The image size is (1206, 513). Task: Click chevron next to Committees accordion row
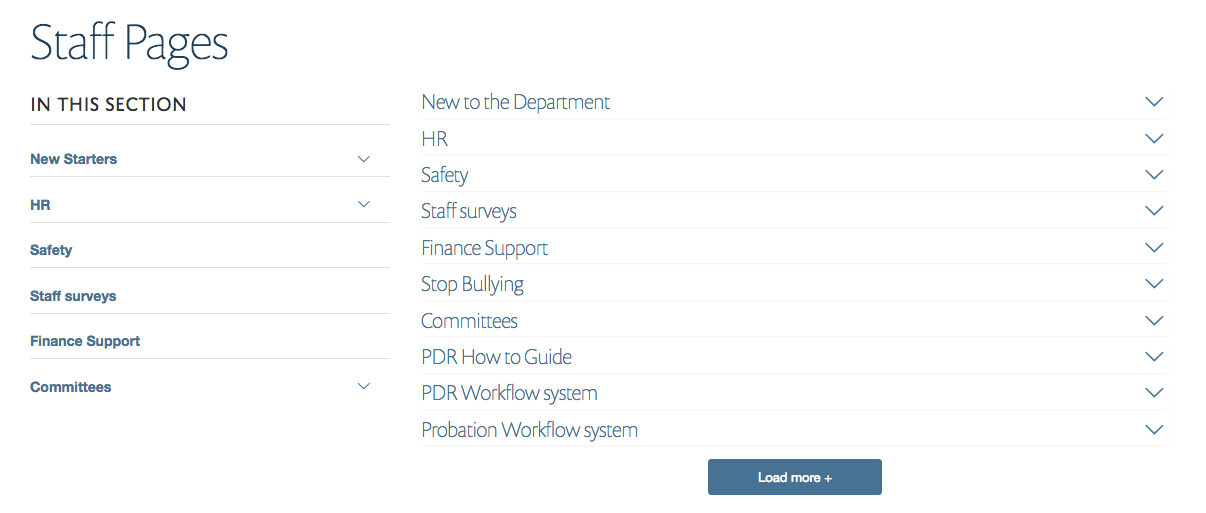[1154, 321]
